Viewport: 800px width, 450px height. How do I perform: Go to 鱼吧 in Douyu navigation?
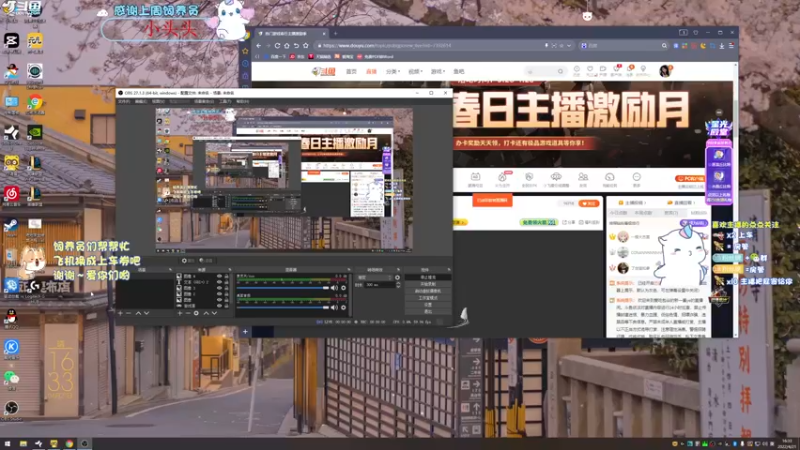(459, 71)
